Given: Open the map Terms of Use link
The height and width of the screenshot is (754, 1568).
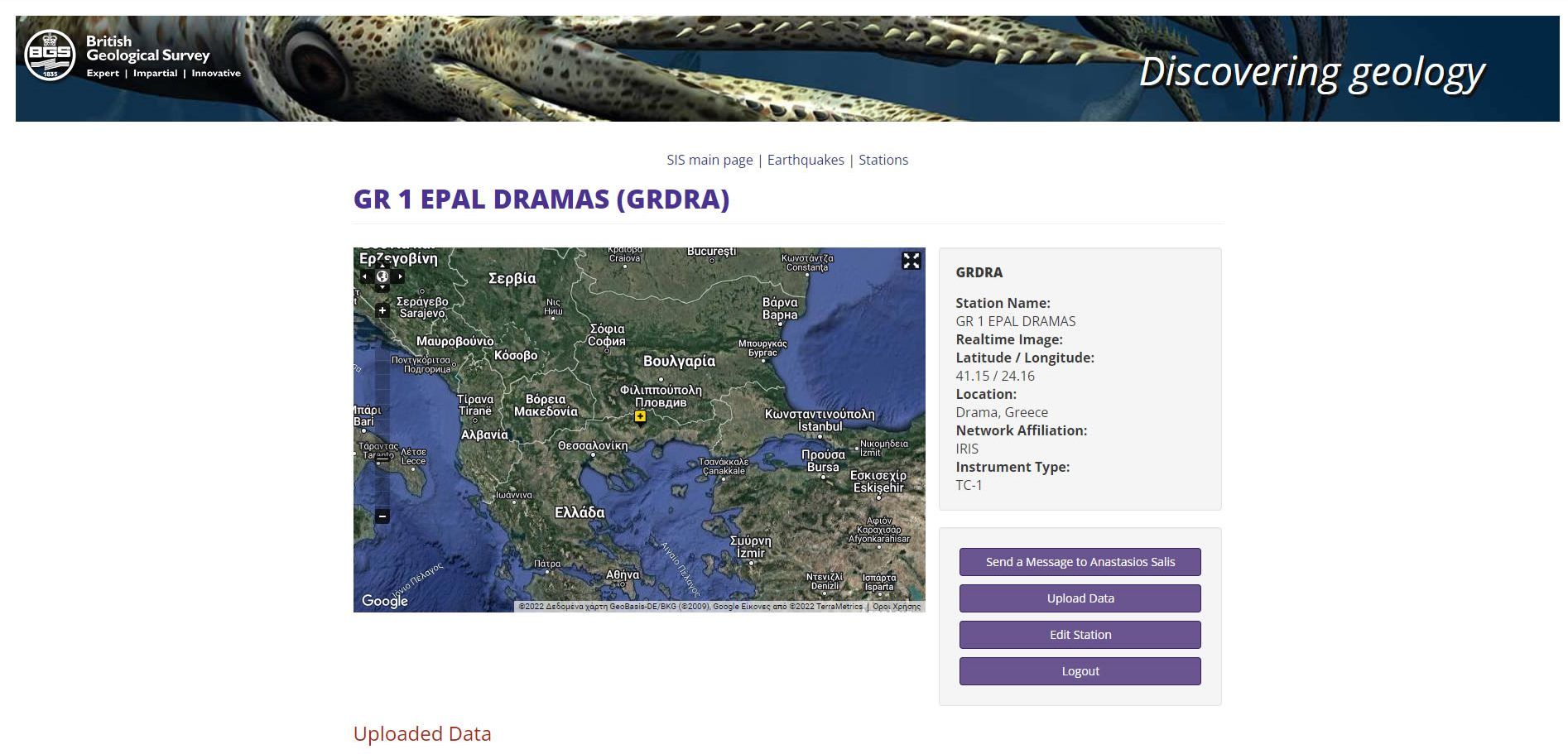Looking at the screenshot, I should (897, 607).
